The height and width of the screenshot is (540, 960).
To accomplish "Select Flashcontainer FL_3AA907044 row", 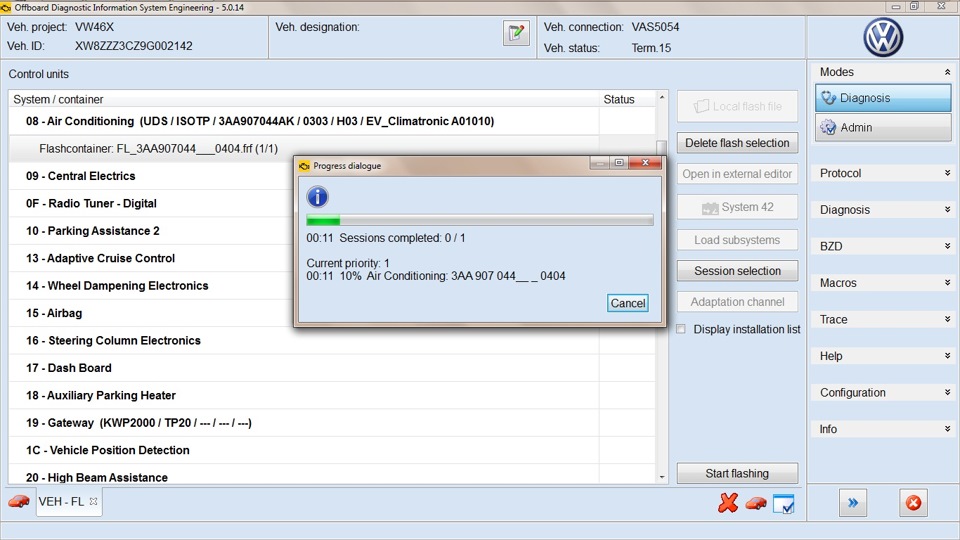I will point(303,149).
